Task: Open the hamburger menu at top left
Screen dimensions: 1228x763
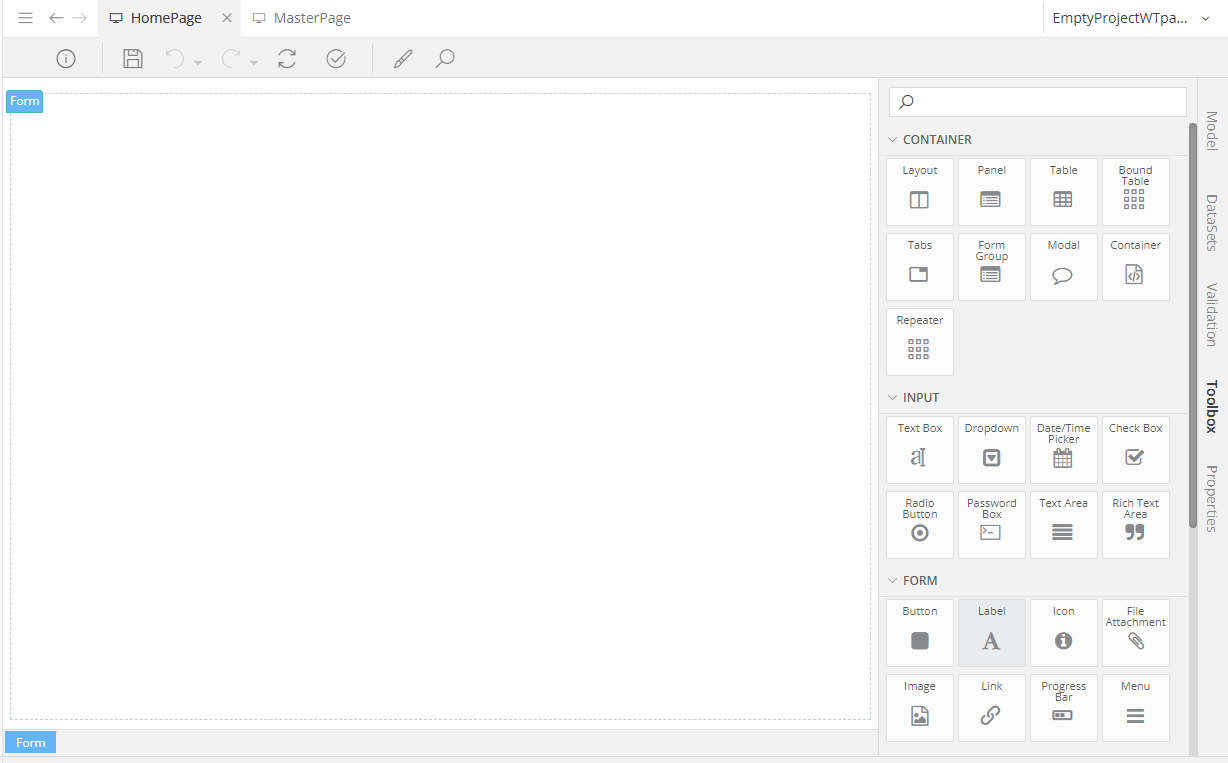Action: (x=26, y=18)
